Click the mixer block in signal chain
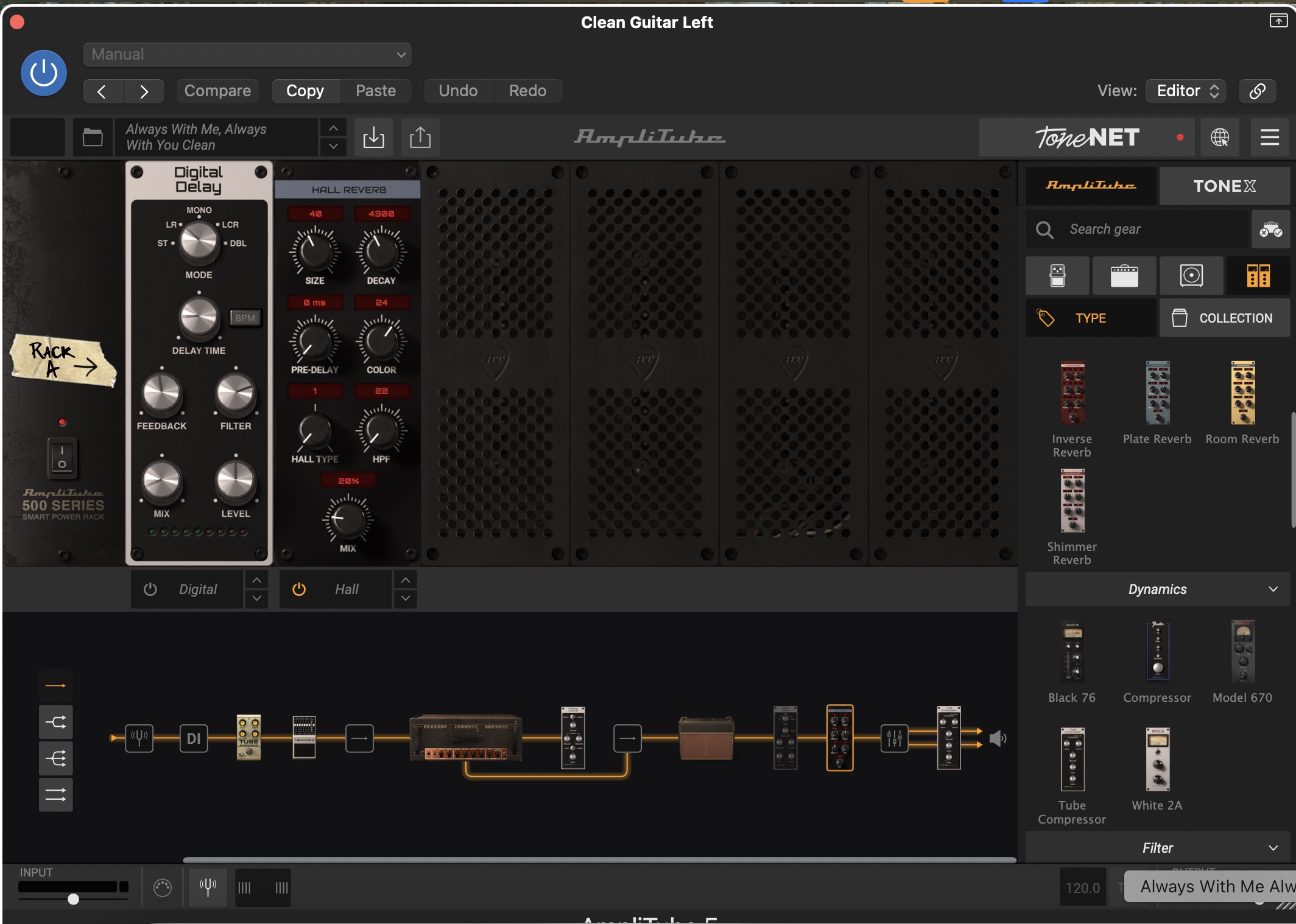Viewport: 1296px width, 924px height. [x=894, y=738]
